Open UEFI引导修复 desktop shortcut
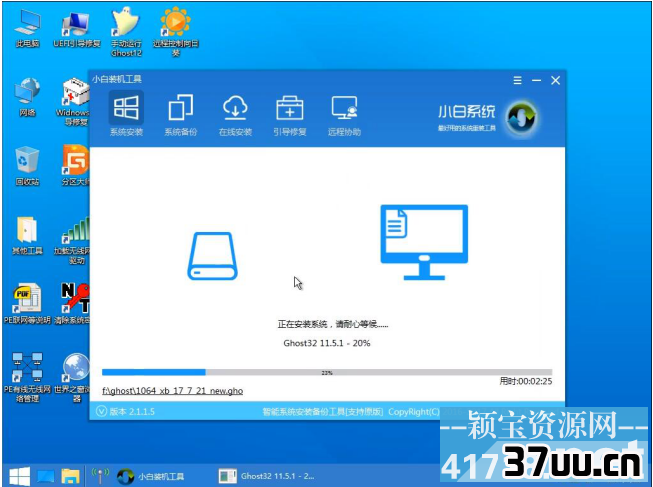This screenshot has height=487, width=653. coord(77,28)
